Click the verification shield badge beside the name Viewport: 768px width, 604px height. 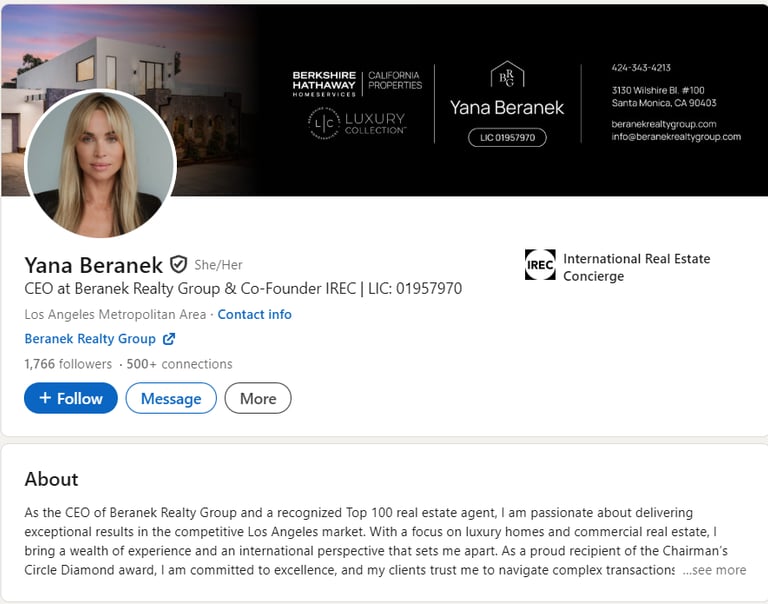pyautogui.click(x=178, y=265)
